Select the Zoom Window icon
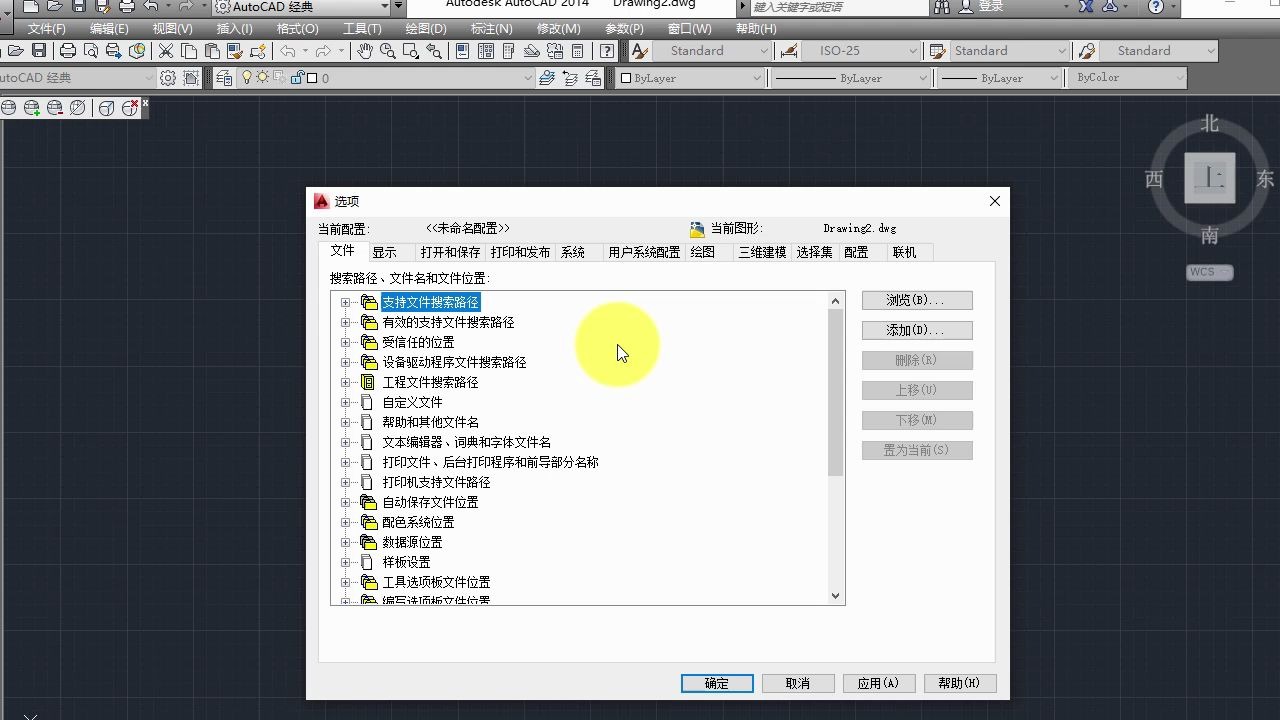1280x720 pixels. click(x=411, y=51)
